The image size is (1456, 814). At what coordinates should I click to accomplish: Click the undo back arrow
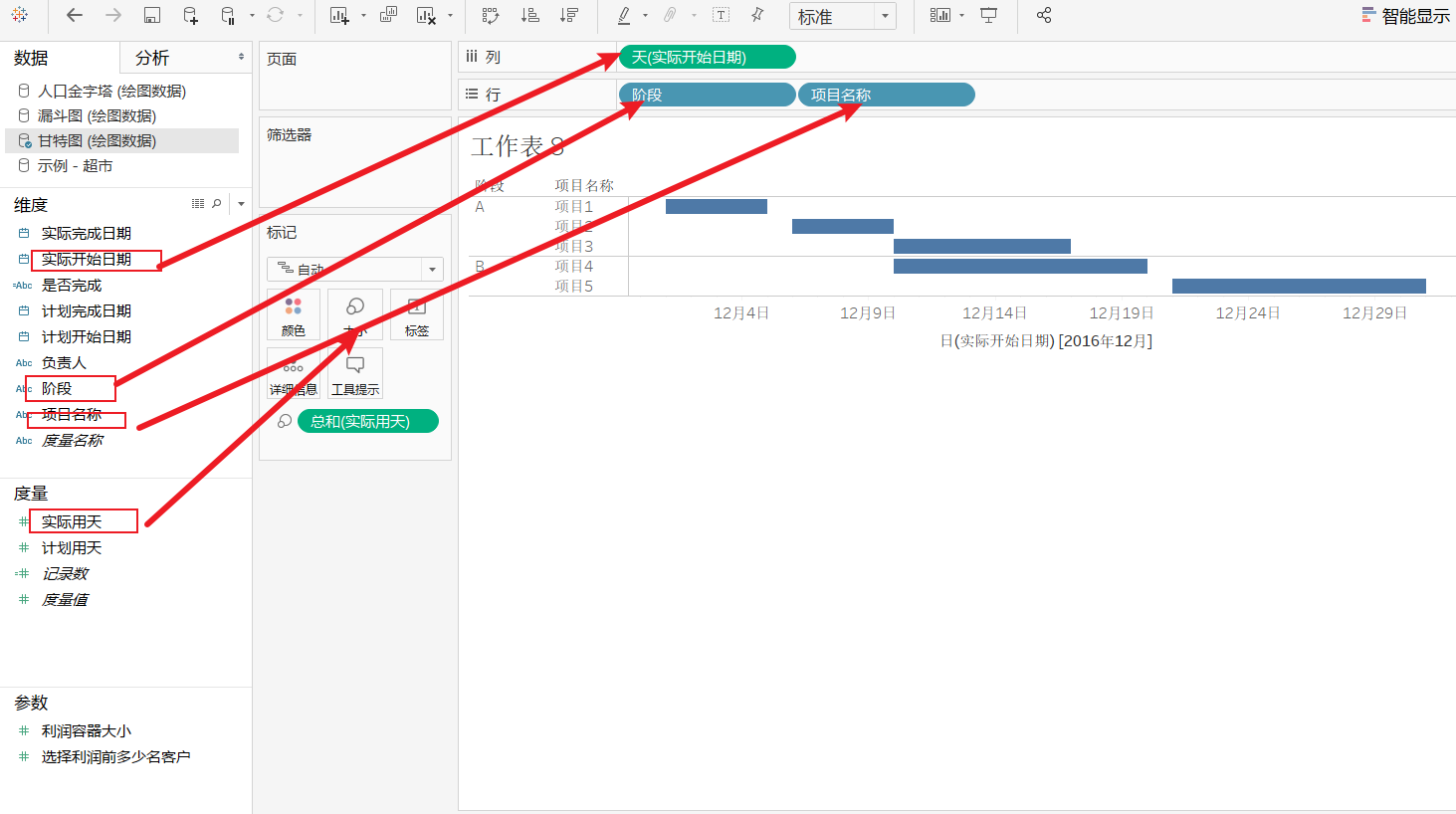(75, 15)
